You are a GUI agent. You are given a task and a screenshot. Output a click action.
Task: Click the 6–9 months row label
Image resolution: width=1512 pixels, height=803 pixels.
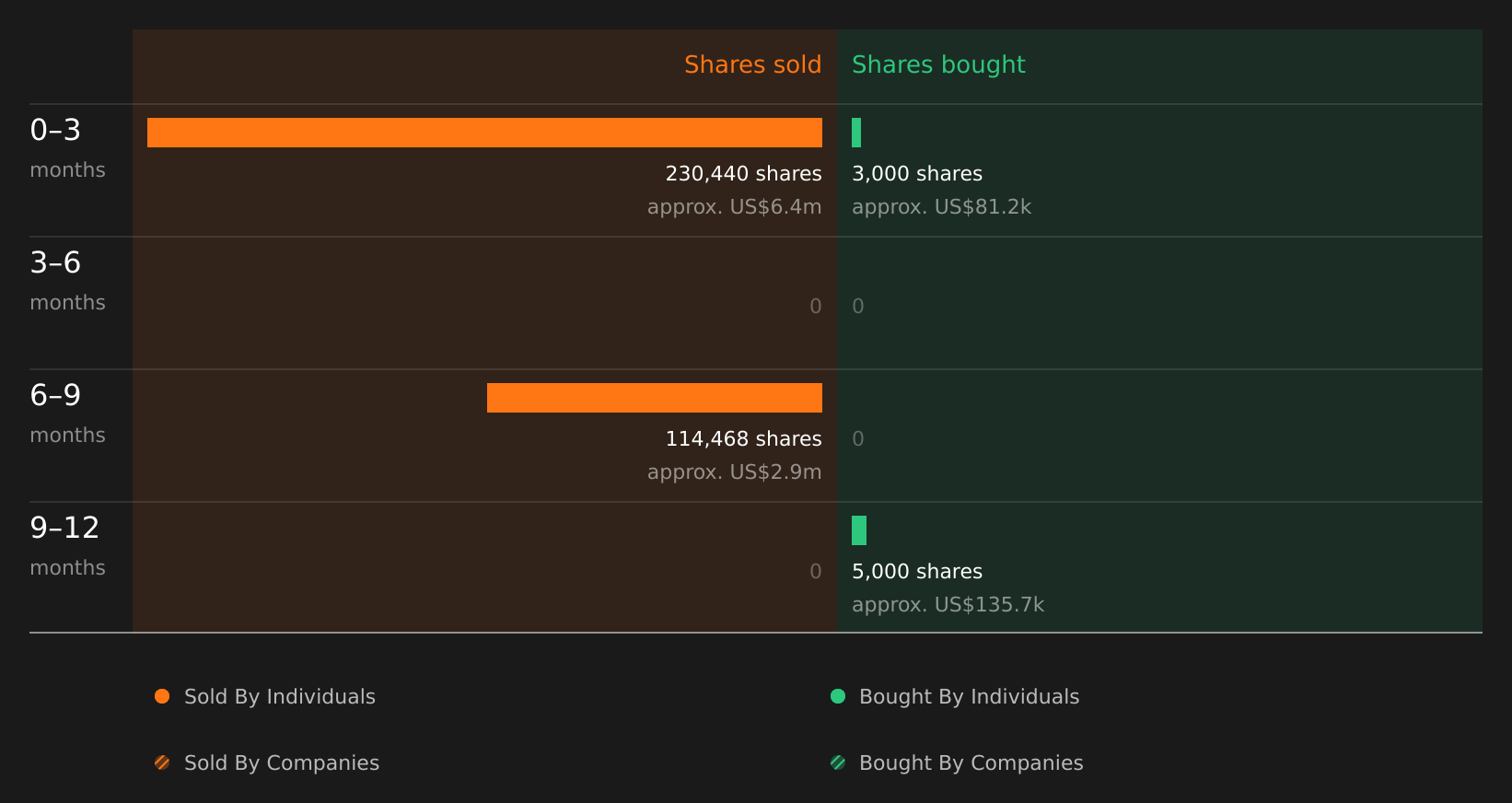point(67,413)
